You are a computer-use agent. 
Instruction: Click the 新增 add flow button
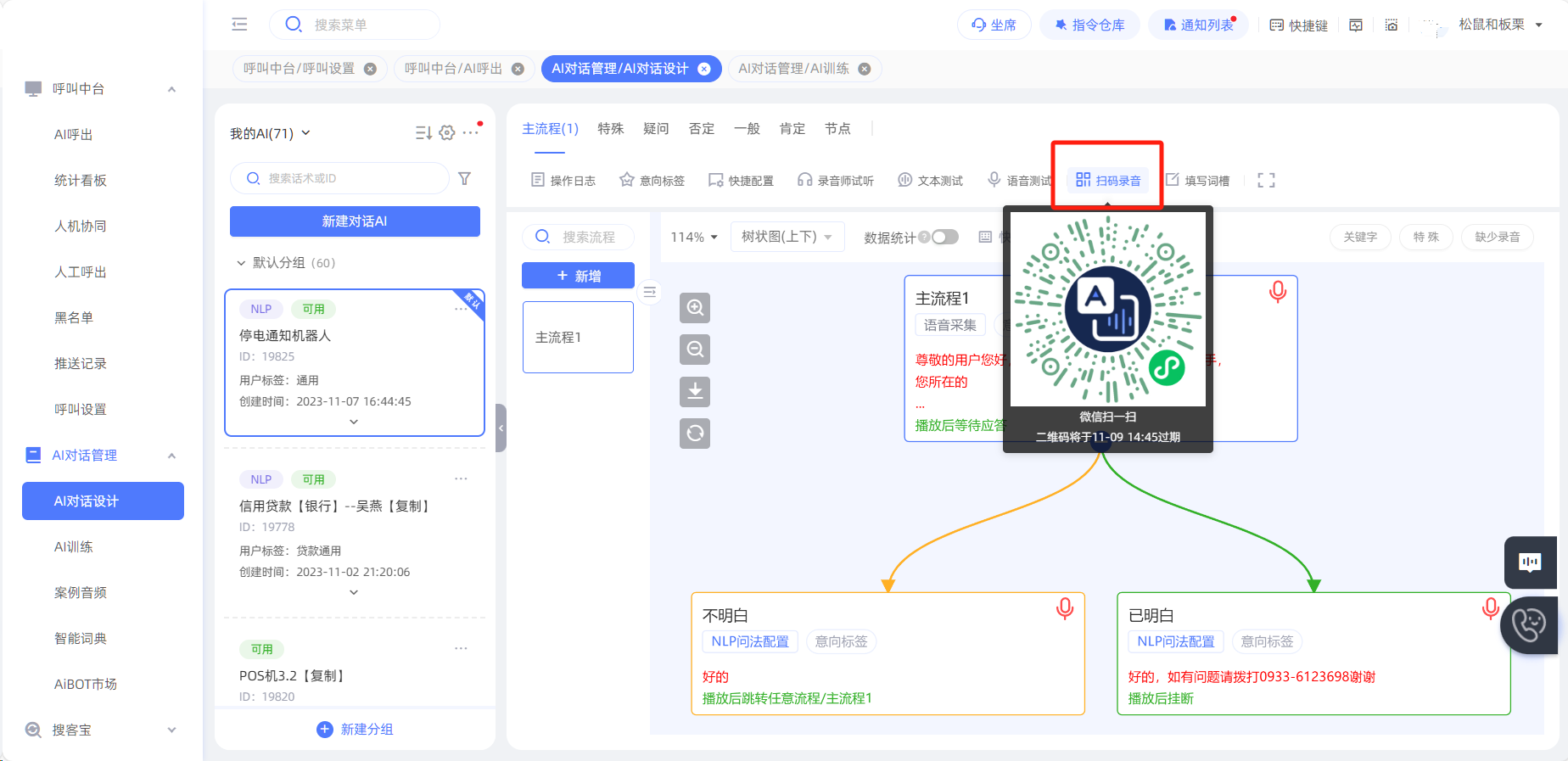(578, 276)
